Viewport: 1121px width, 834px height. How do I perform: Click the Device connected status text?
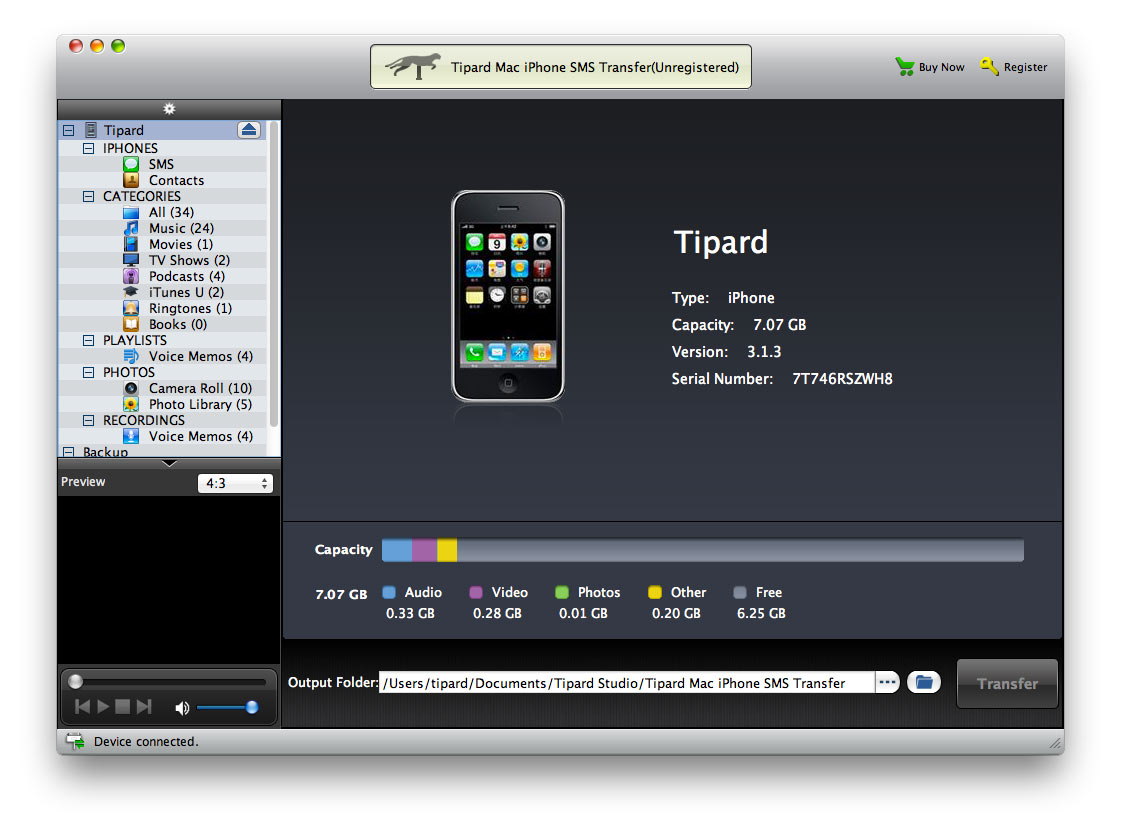(146, 742)
